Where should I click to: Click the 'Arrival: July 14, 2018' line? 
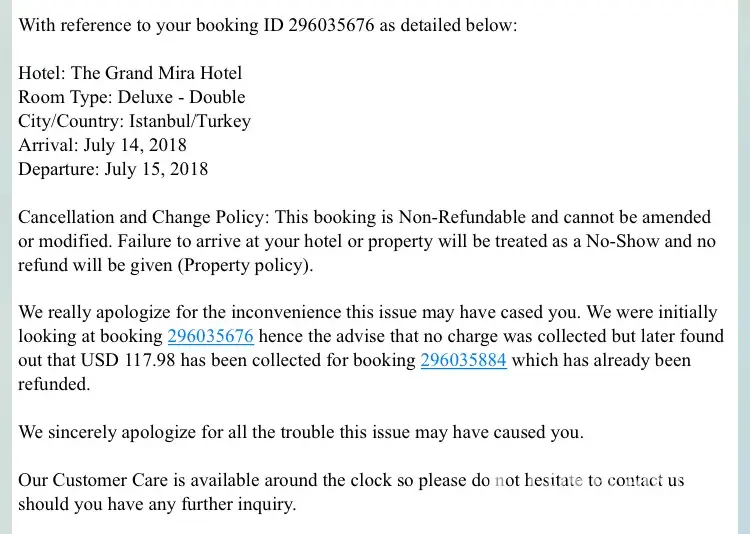[x=102, y=145]
